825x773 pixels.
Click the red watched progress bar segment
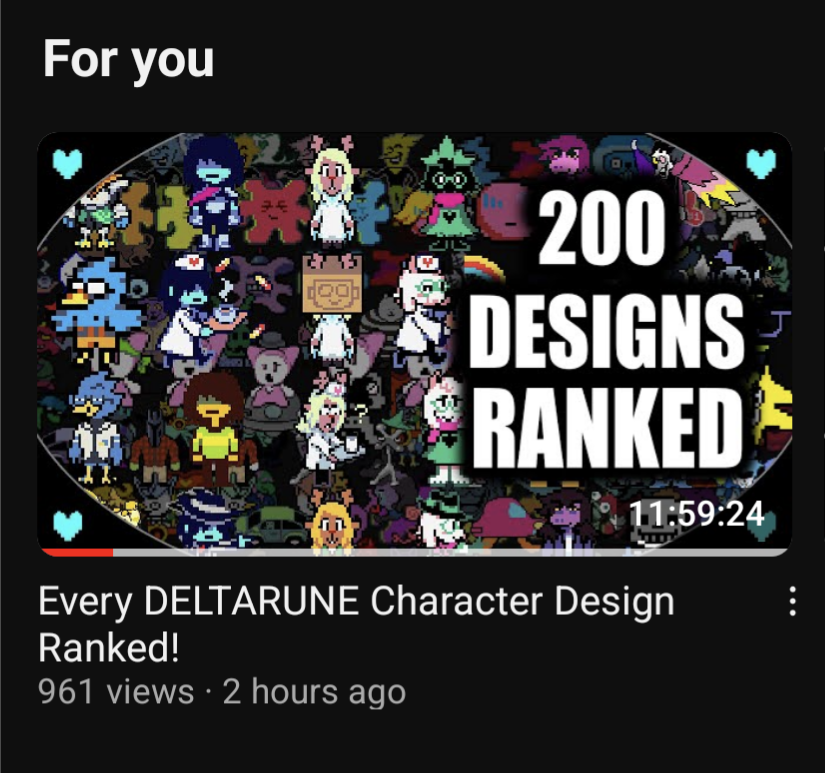pyautogui.click(x=77, y=552)
